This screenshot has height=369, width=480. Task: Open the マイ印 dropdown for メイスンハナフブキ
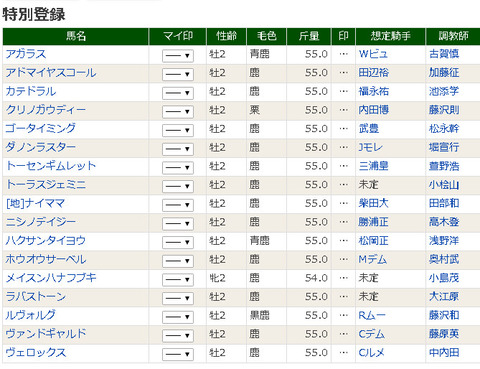[178, 279]
